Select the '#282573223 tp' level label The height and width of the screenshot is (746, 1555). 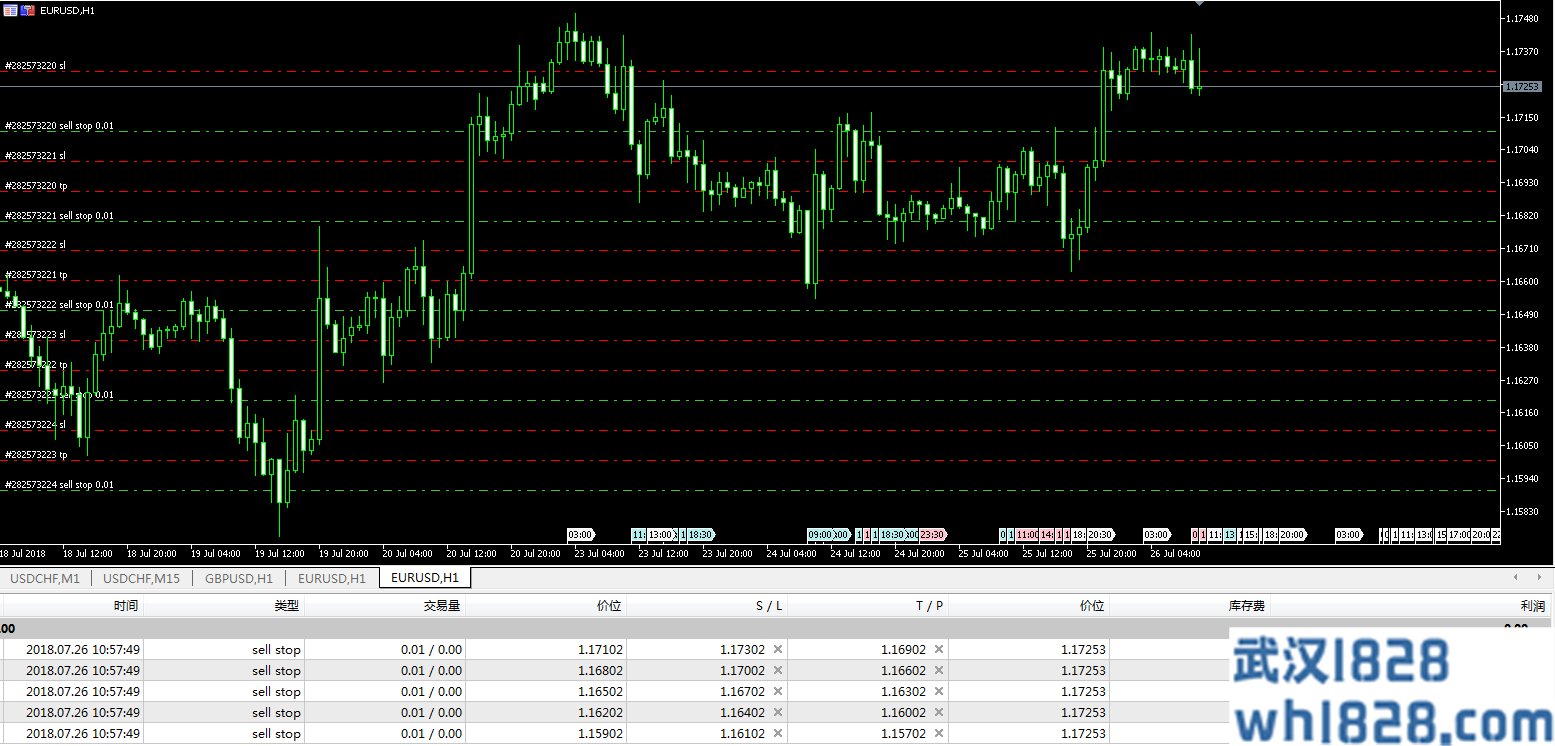[x=36, y=454]
